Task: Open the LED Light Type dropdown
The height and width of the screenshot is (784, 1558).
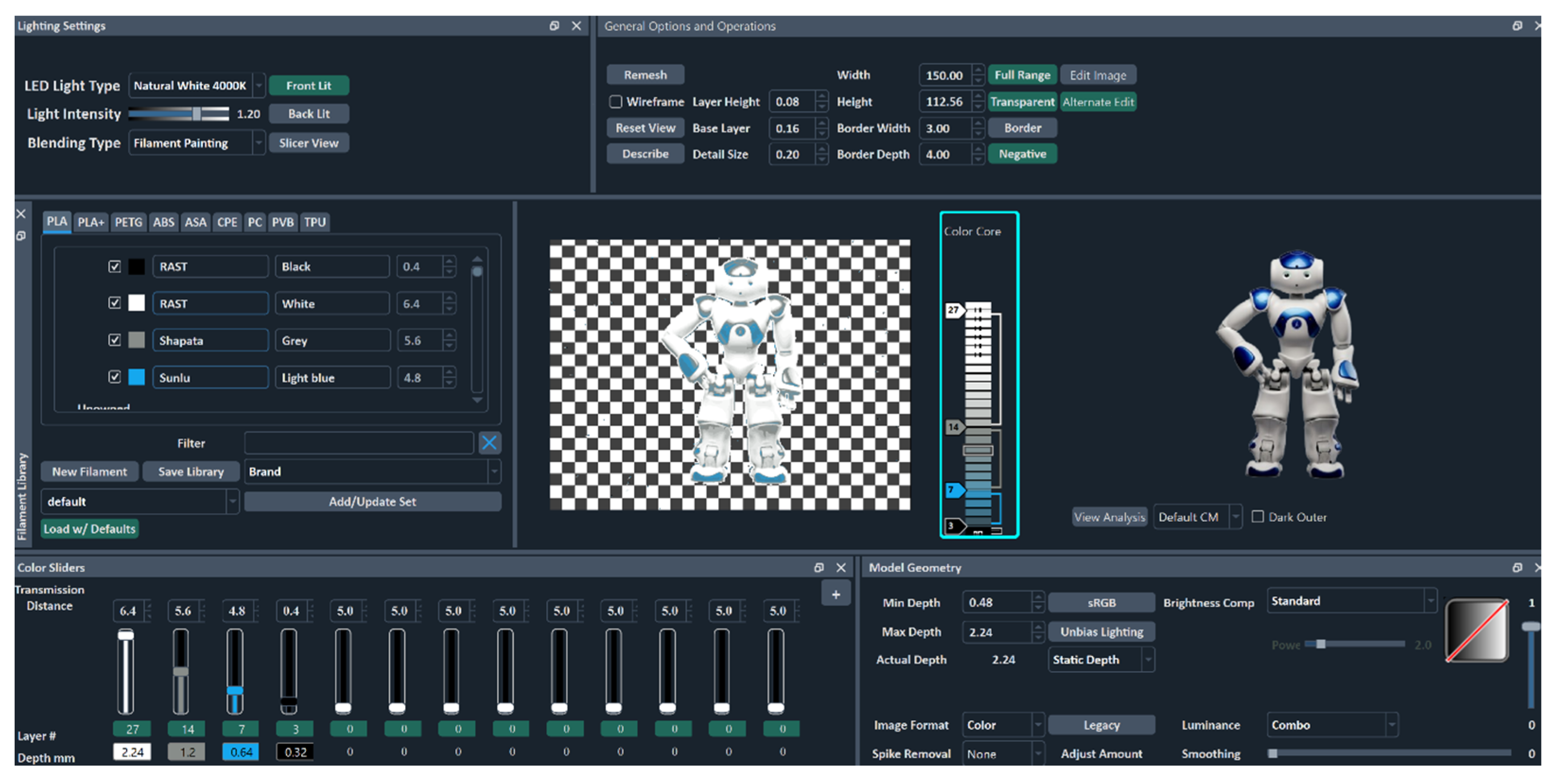Action: [259, 86]
